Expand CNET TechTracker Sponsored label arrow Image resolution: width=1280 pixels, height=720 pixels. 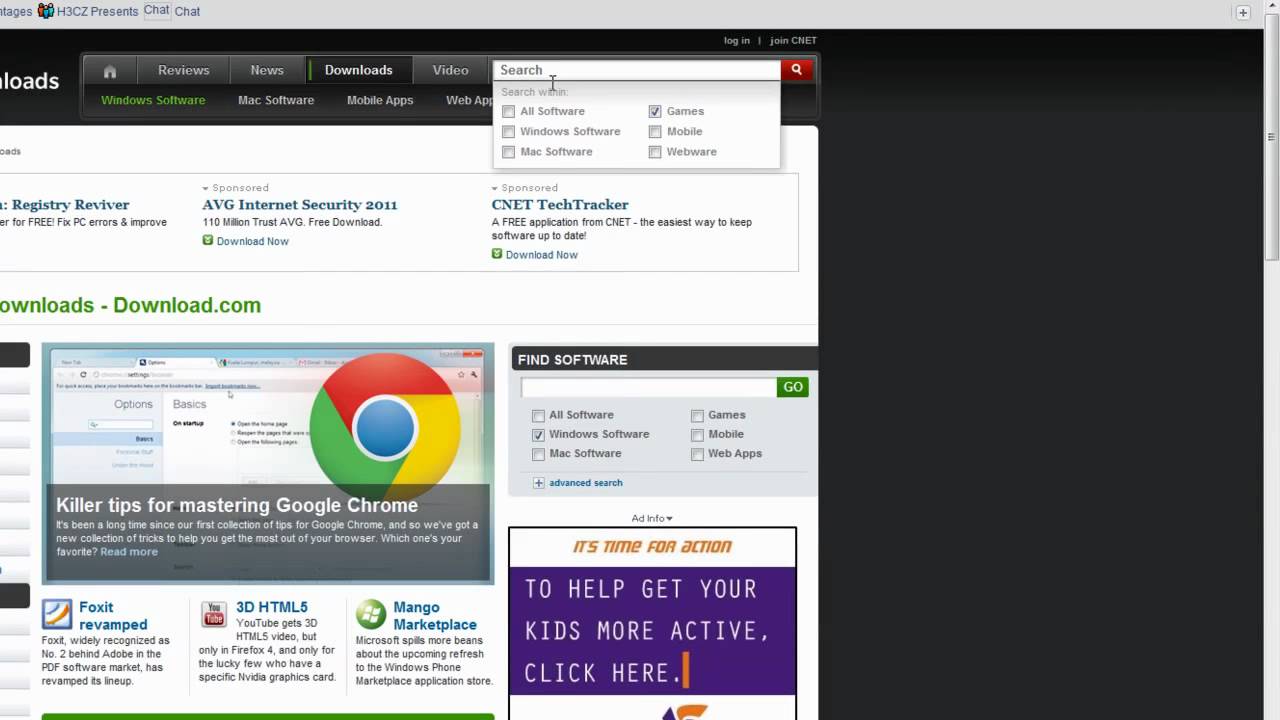point(495,188)
